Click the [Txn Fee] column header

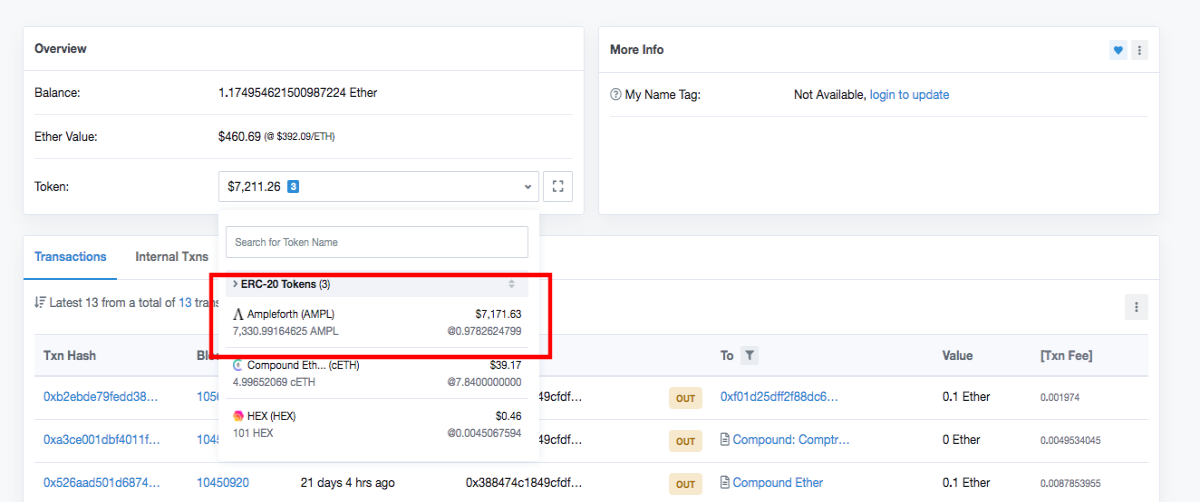pos(1066,356)
